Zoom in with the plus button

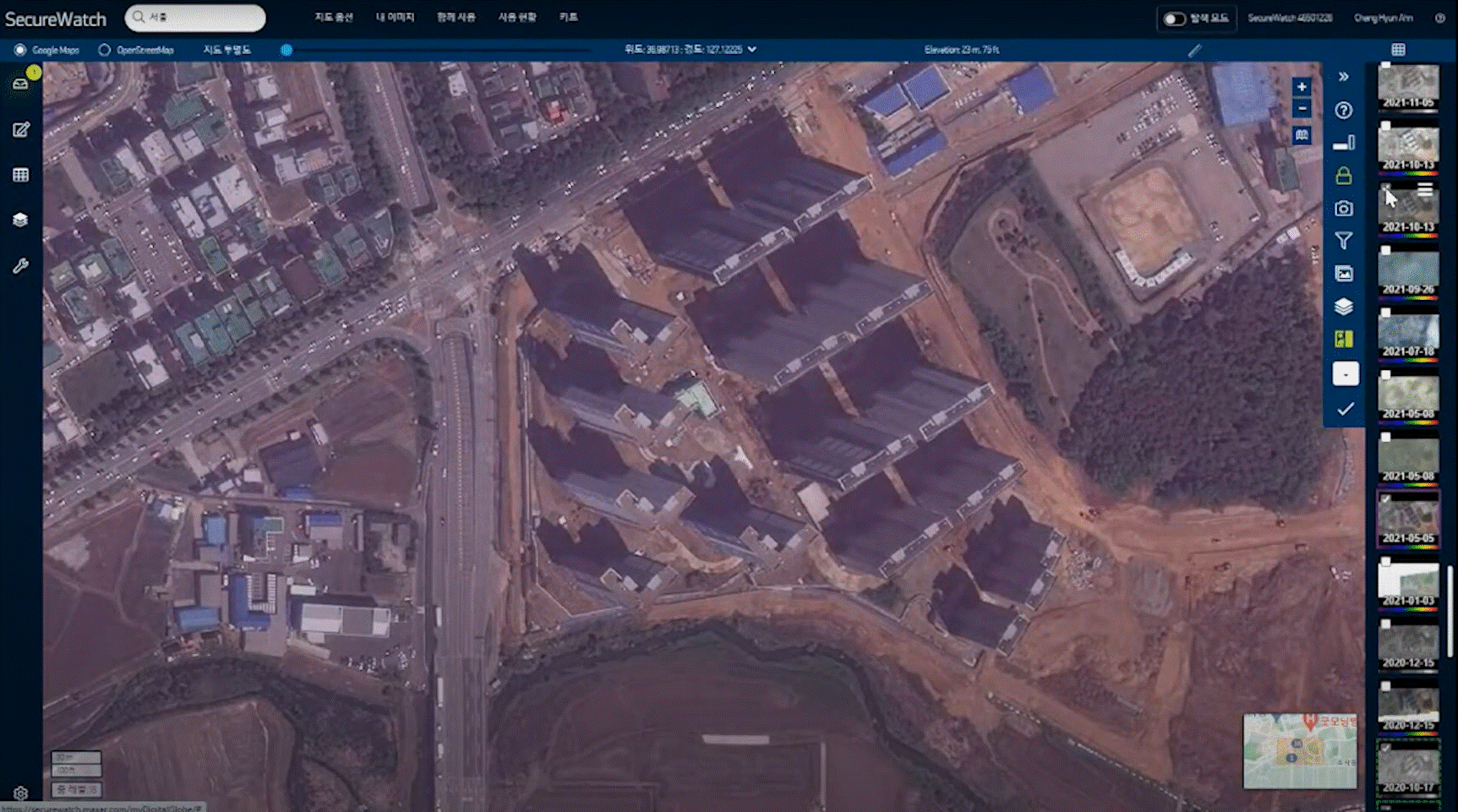tap(1302, 87)
